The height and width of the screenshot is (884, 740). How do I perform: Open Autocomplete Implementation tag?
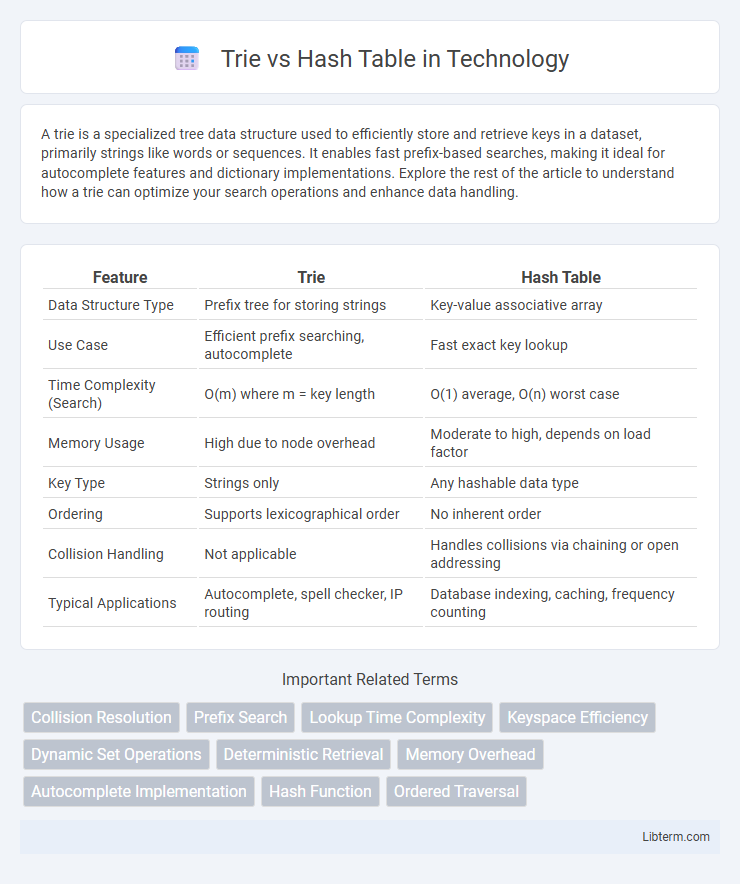coord(139,791)
